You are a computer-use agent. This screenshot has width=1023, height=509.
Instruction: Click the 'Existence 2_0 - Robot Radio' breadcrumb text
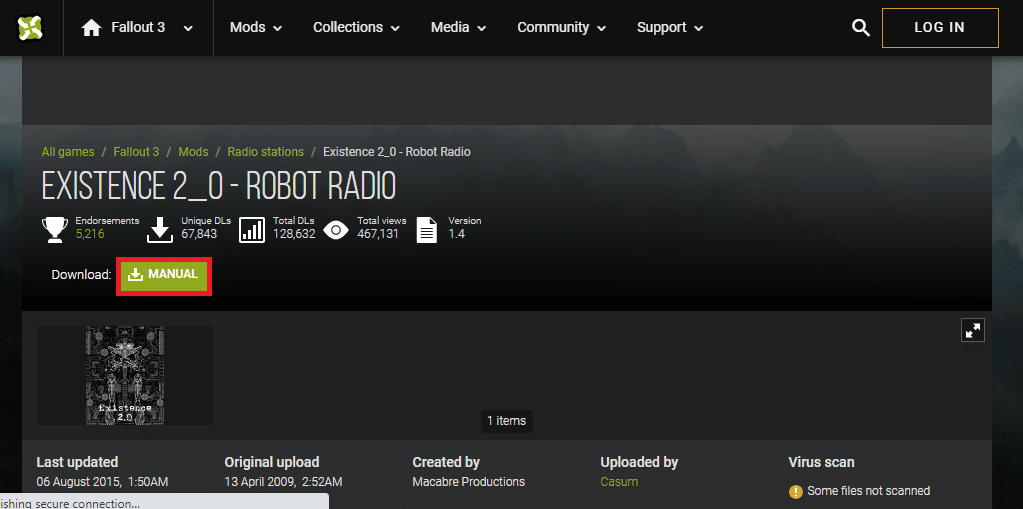[397, 151]
